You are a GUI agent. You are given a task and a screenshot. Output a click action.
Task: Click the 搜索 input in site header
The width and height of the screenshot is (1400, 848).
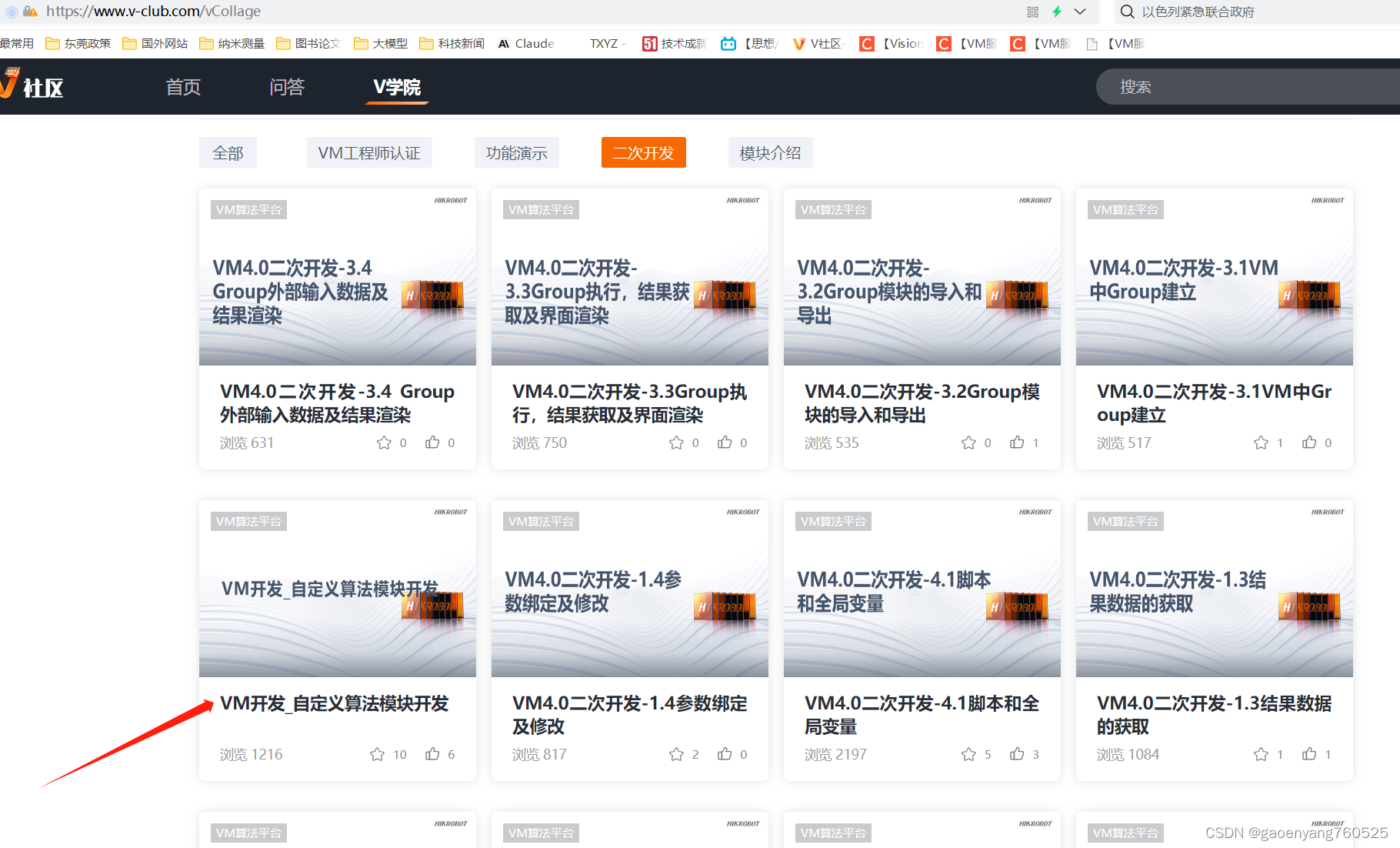1248,87
